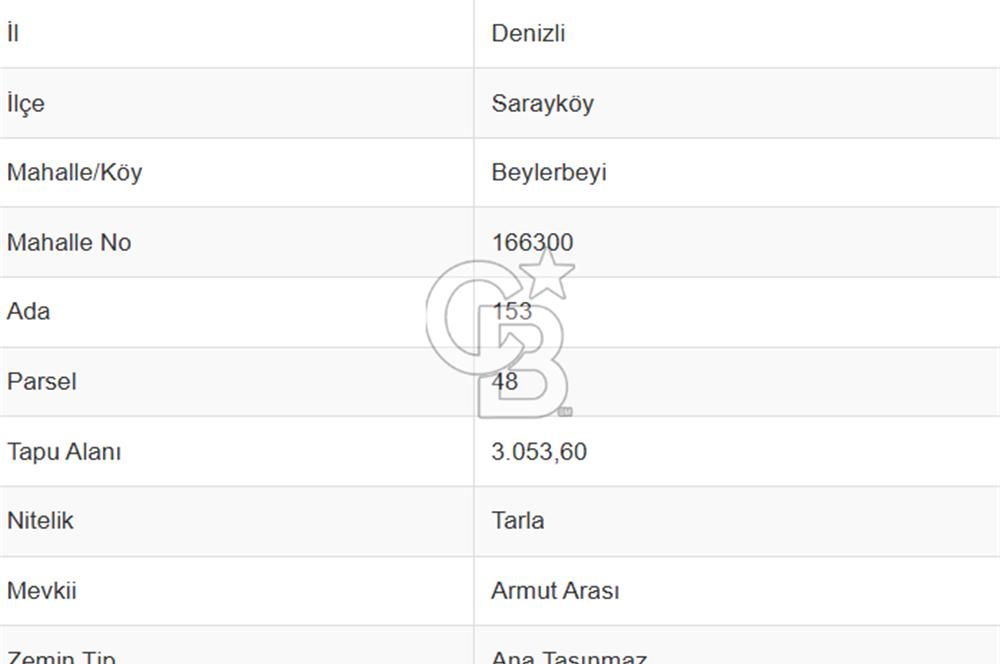The width and height of the screenshot is (1000, 664).
Task: Click the Parsel value 48
Action: pyautogui.click(x=504, y=381)
